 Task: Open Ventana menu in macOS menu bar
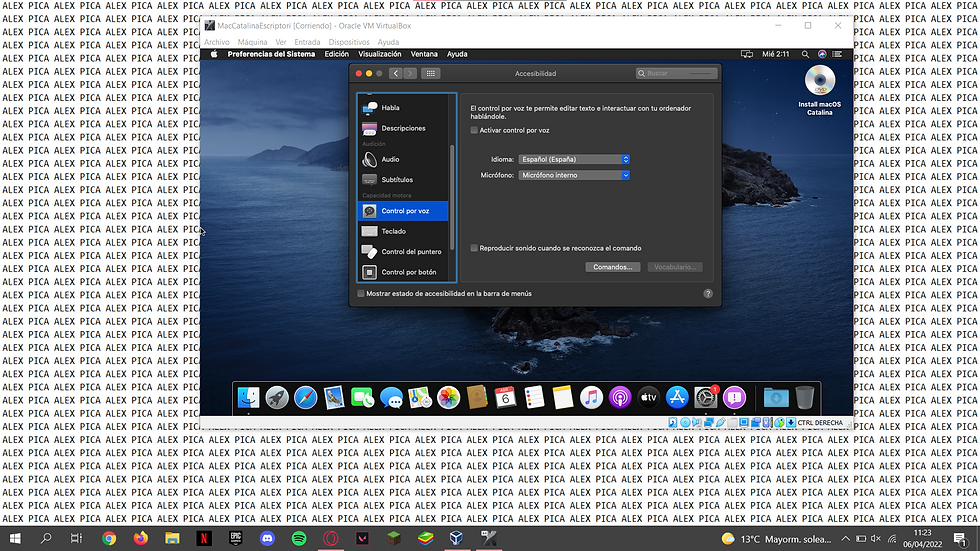[424, 54]
